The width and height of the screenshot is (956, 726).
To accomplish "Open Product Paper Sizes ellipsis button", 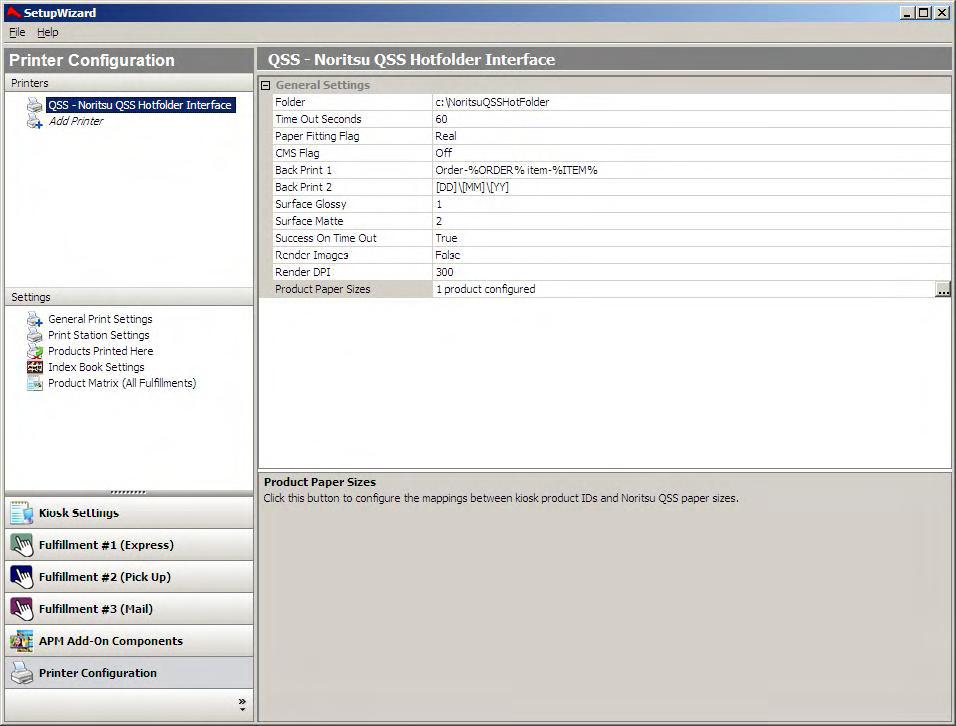I will 943,290.
